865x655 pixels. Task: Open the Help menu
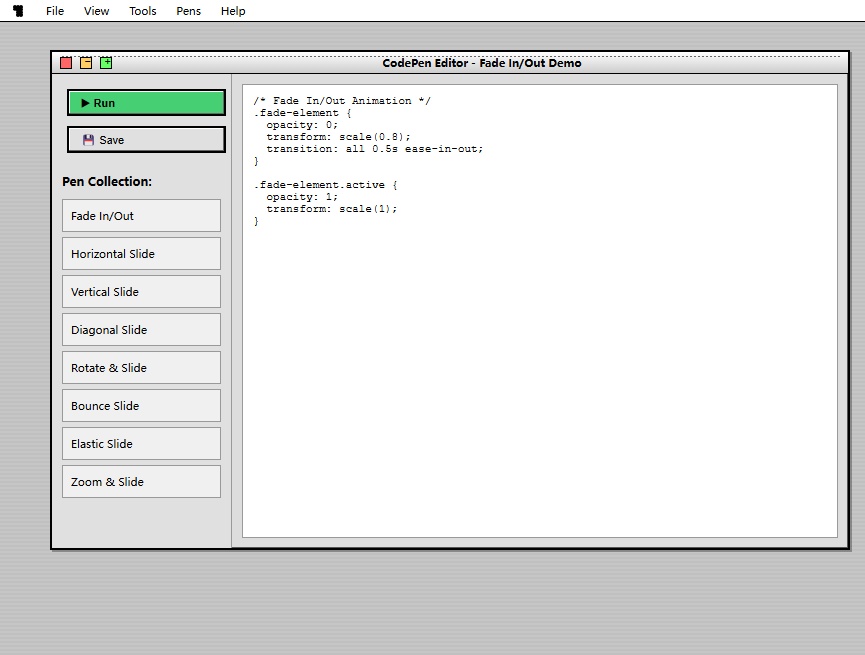[233, 11]
